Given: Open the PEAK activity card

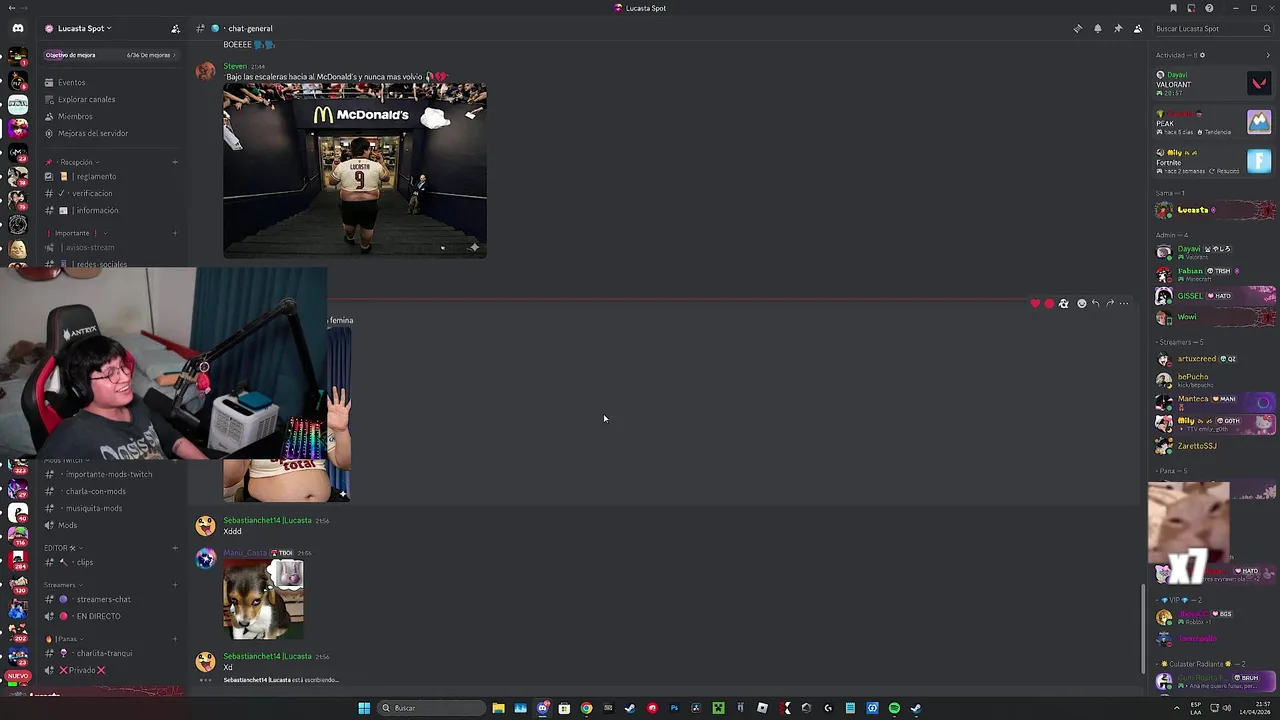Looking at the screenshot, I should tap(1213, 122).
